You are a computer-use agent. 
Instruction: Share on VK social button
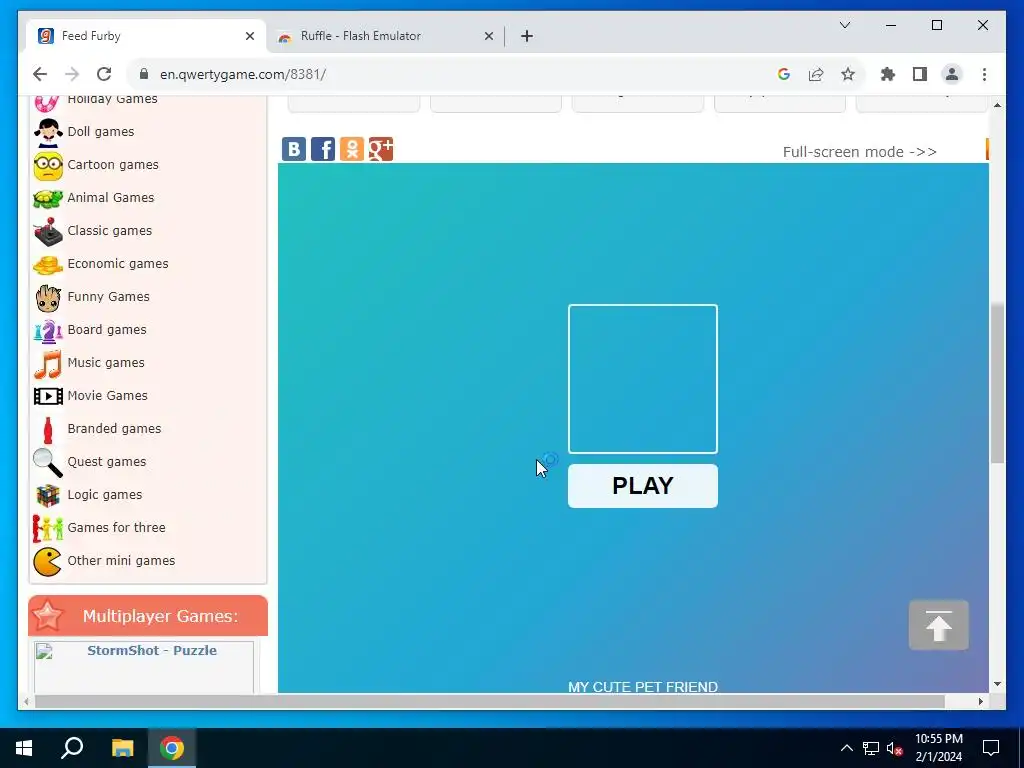tap(293, 149)
